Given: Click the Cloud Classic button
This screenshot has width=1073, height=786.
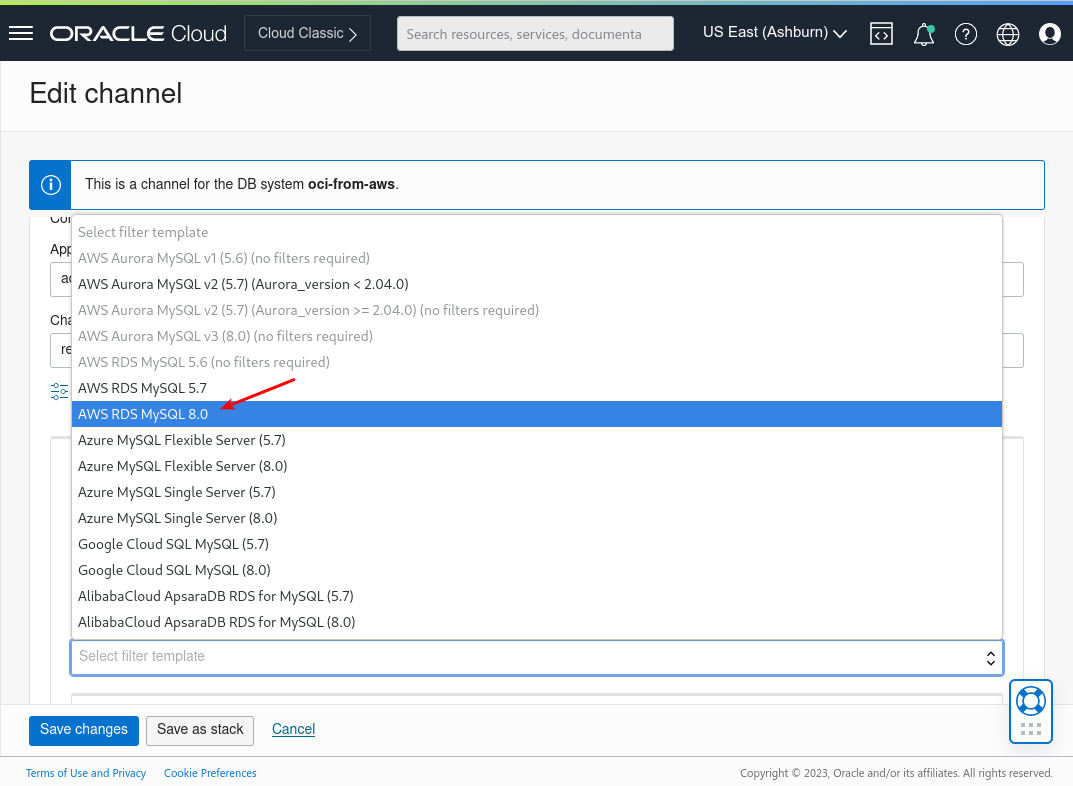Looking at the screenshot, I should pyautogui.click(x=307, y=33).
